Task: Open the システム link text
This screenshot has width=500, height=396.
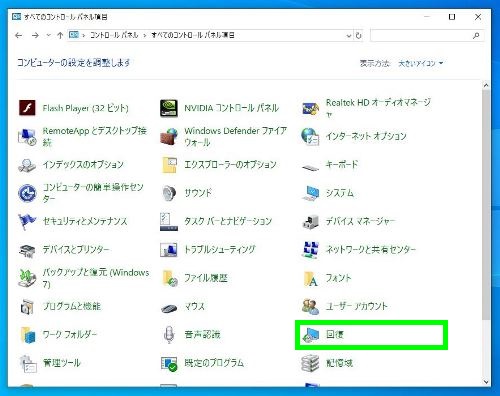Action: (x=339, y=193)
